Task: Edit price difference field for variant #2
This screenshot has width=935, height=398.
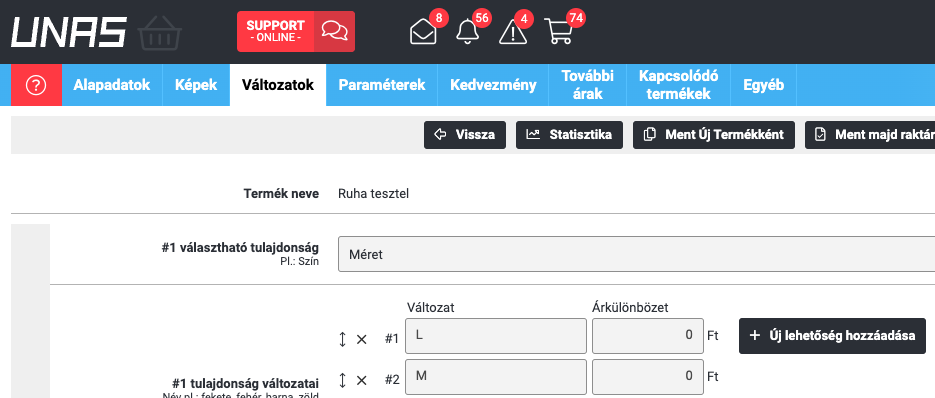Action: pos(648,377)
